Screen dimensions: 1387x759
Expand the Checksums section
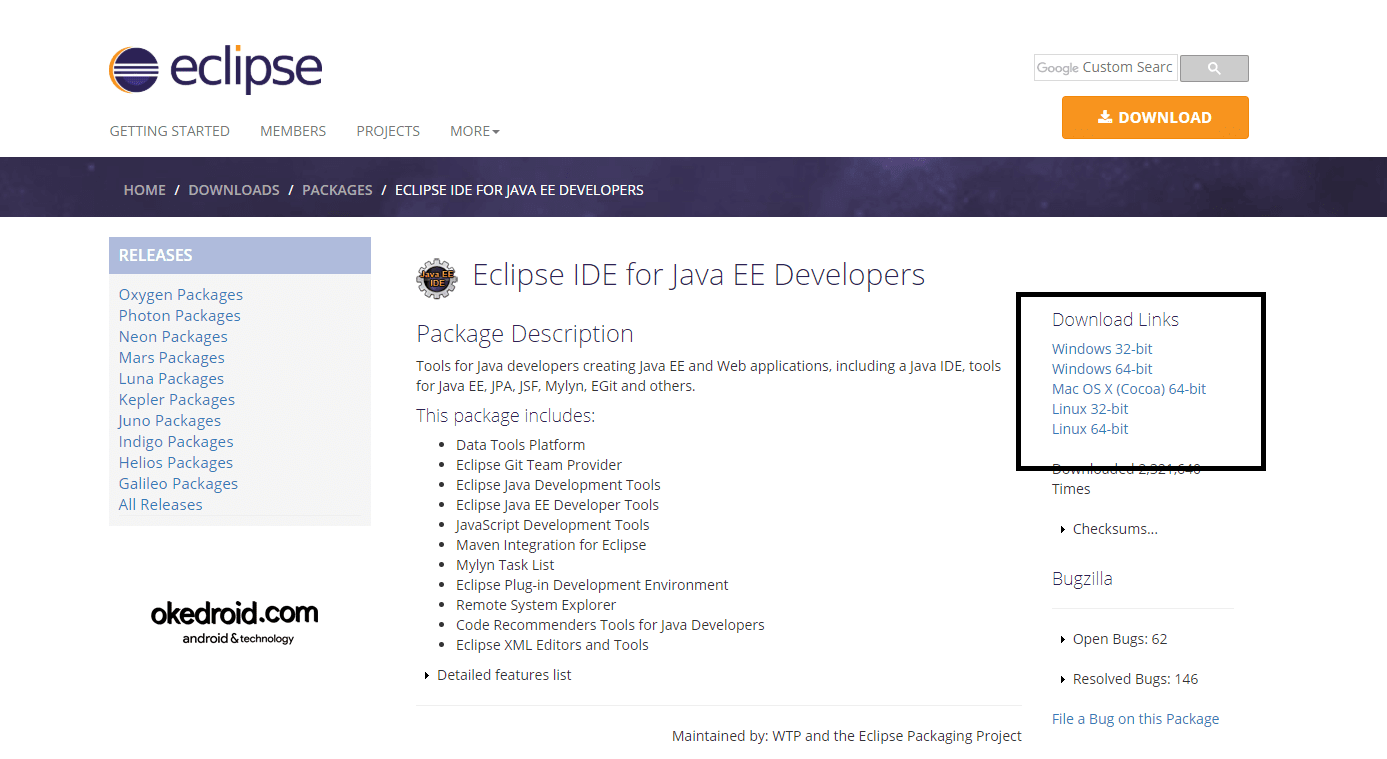pyautogui.click(x=1109, y=529)
